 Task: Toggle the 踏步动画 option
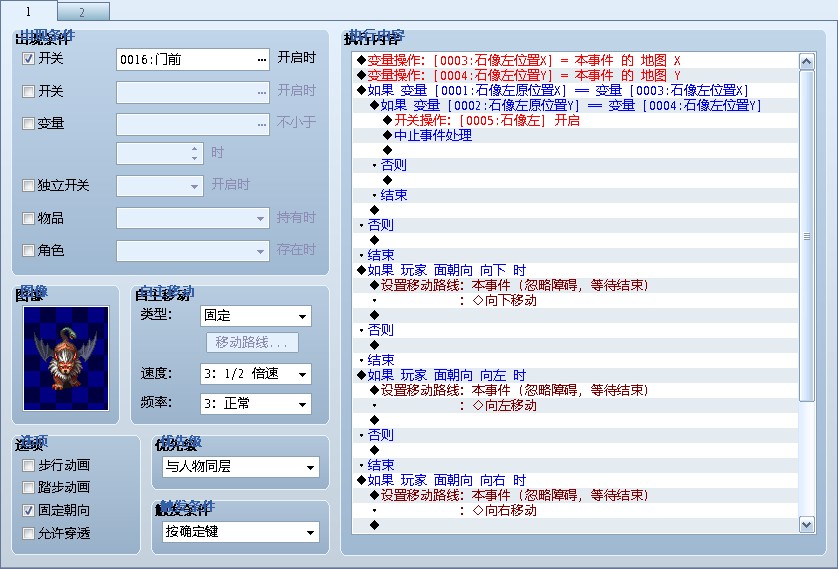tap(28, 487)
